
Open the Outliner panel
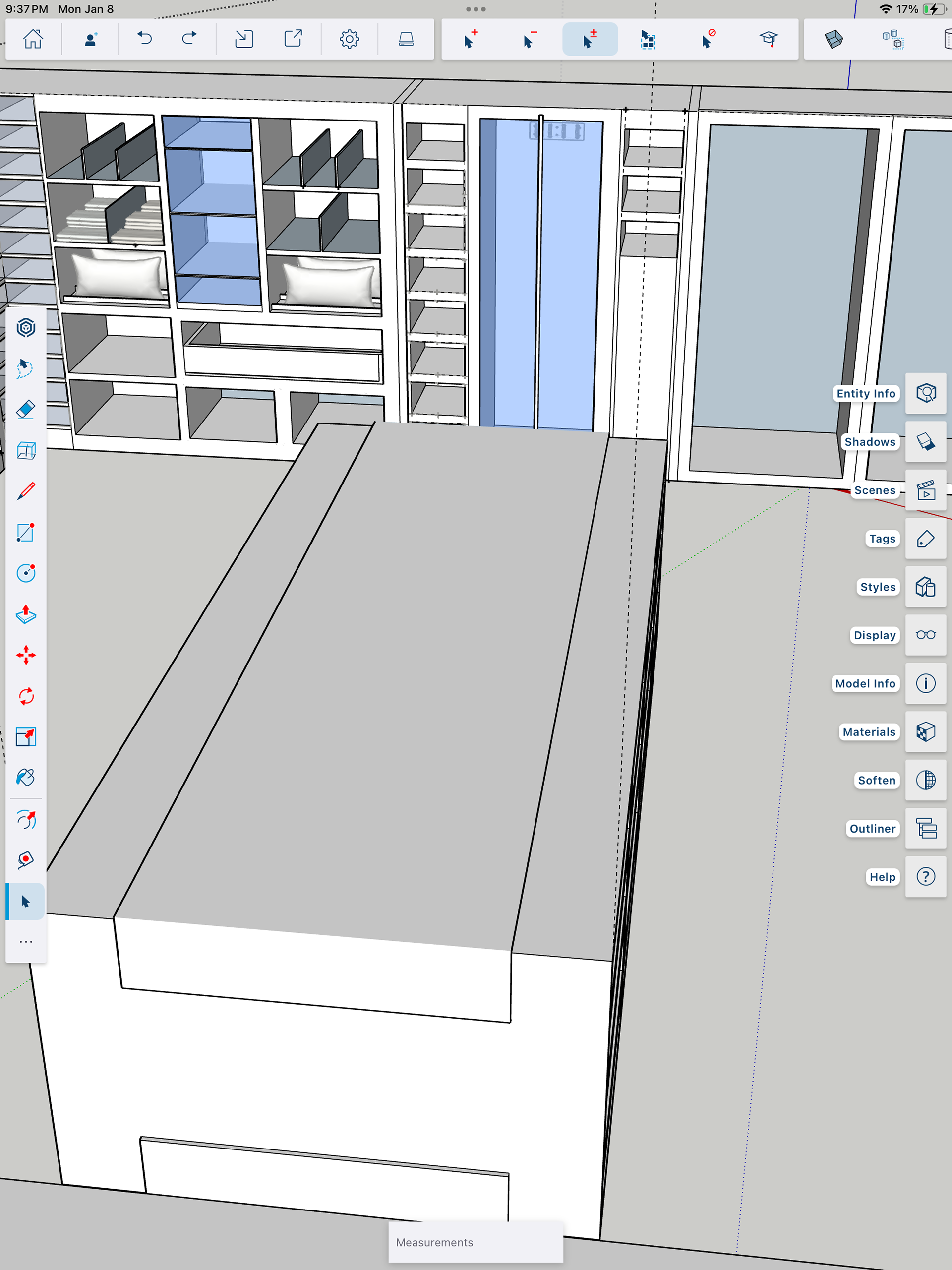point(925,829)
